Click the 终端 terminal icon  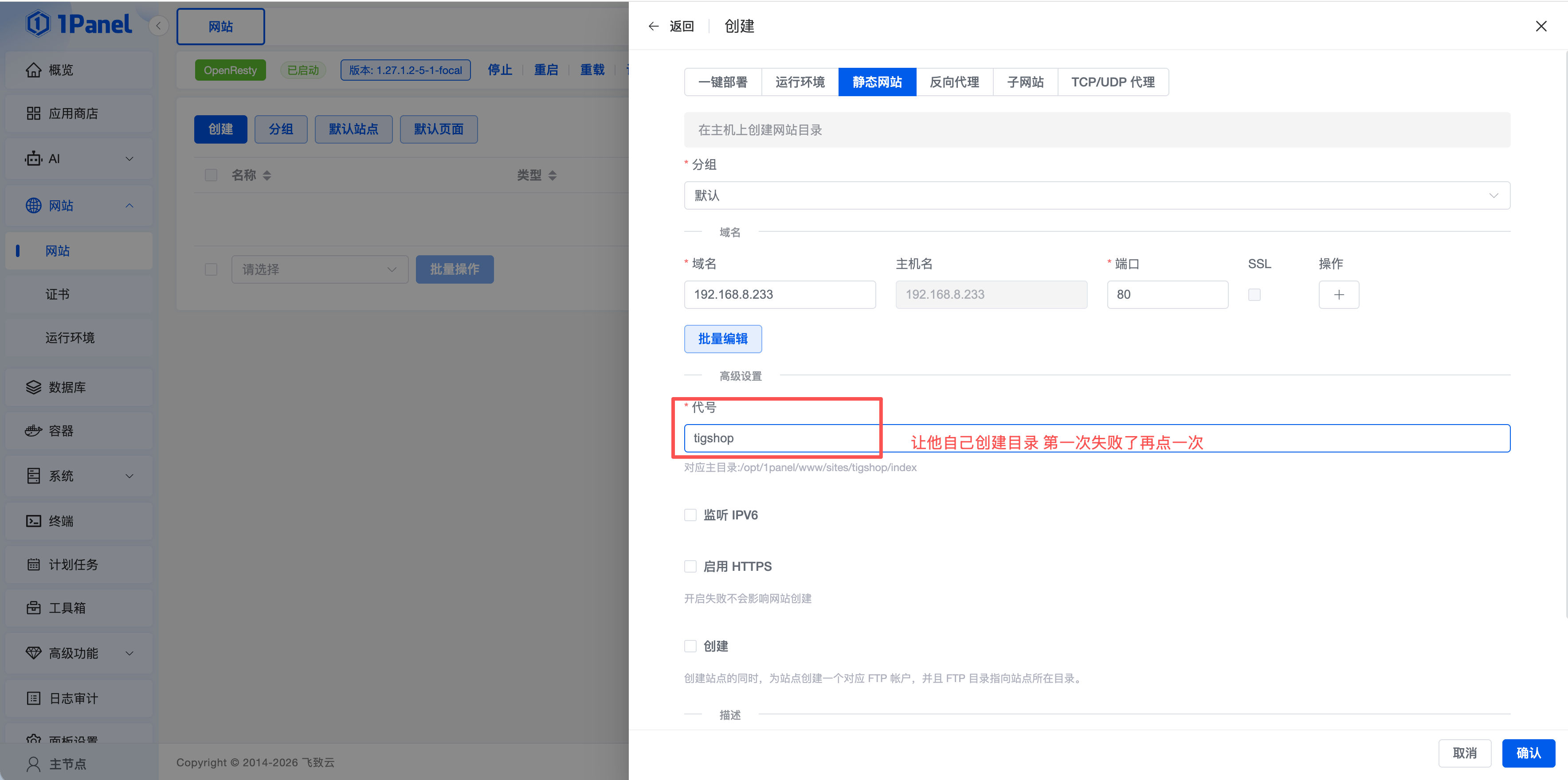pos(33,521)
